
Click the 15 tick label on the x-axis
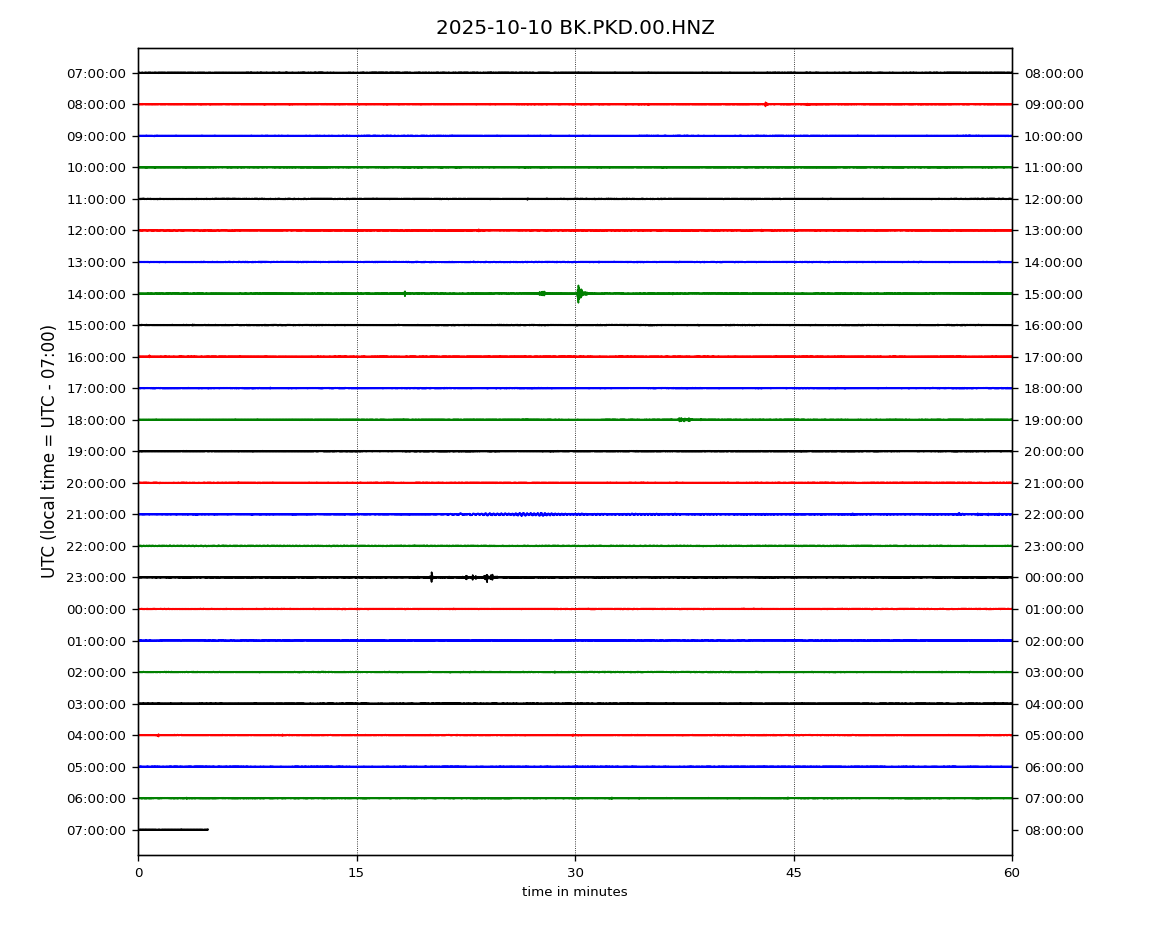(x=356, y=873)
